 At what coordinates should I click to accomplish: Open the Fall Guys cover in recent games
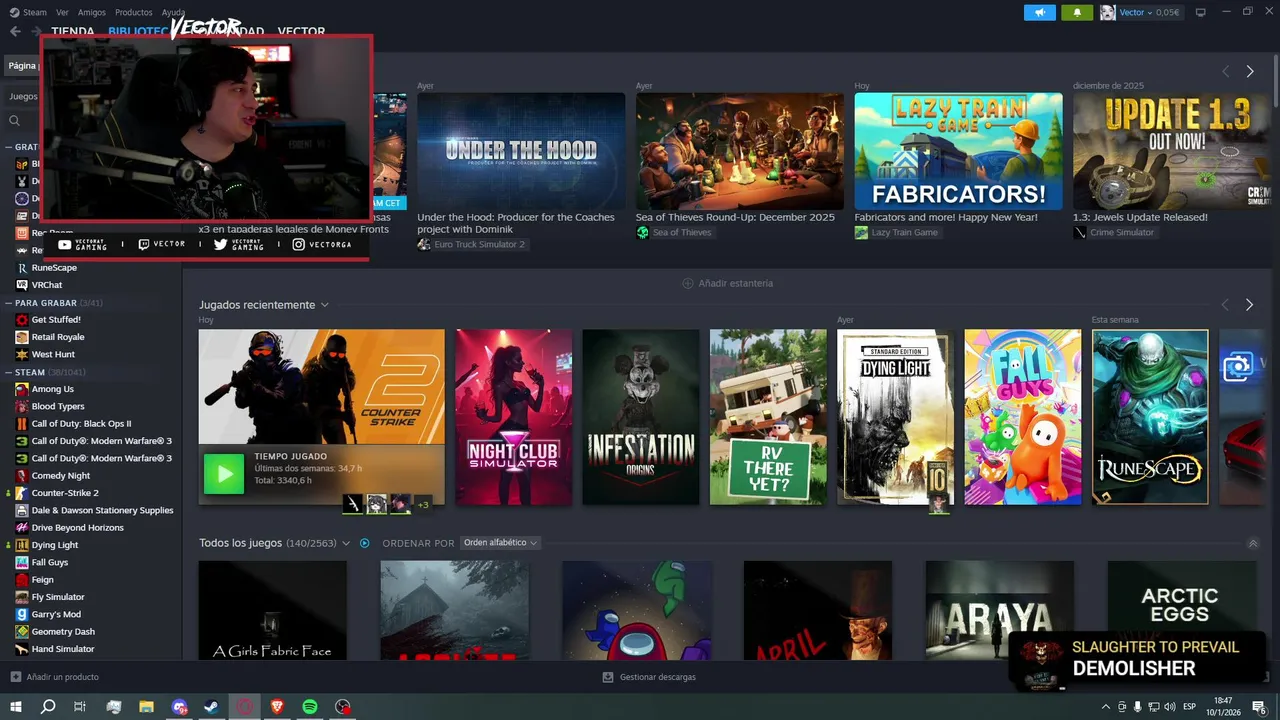pyautogui.click(x=1022, y=417)
